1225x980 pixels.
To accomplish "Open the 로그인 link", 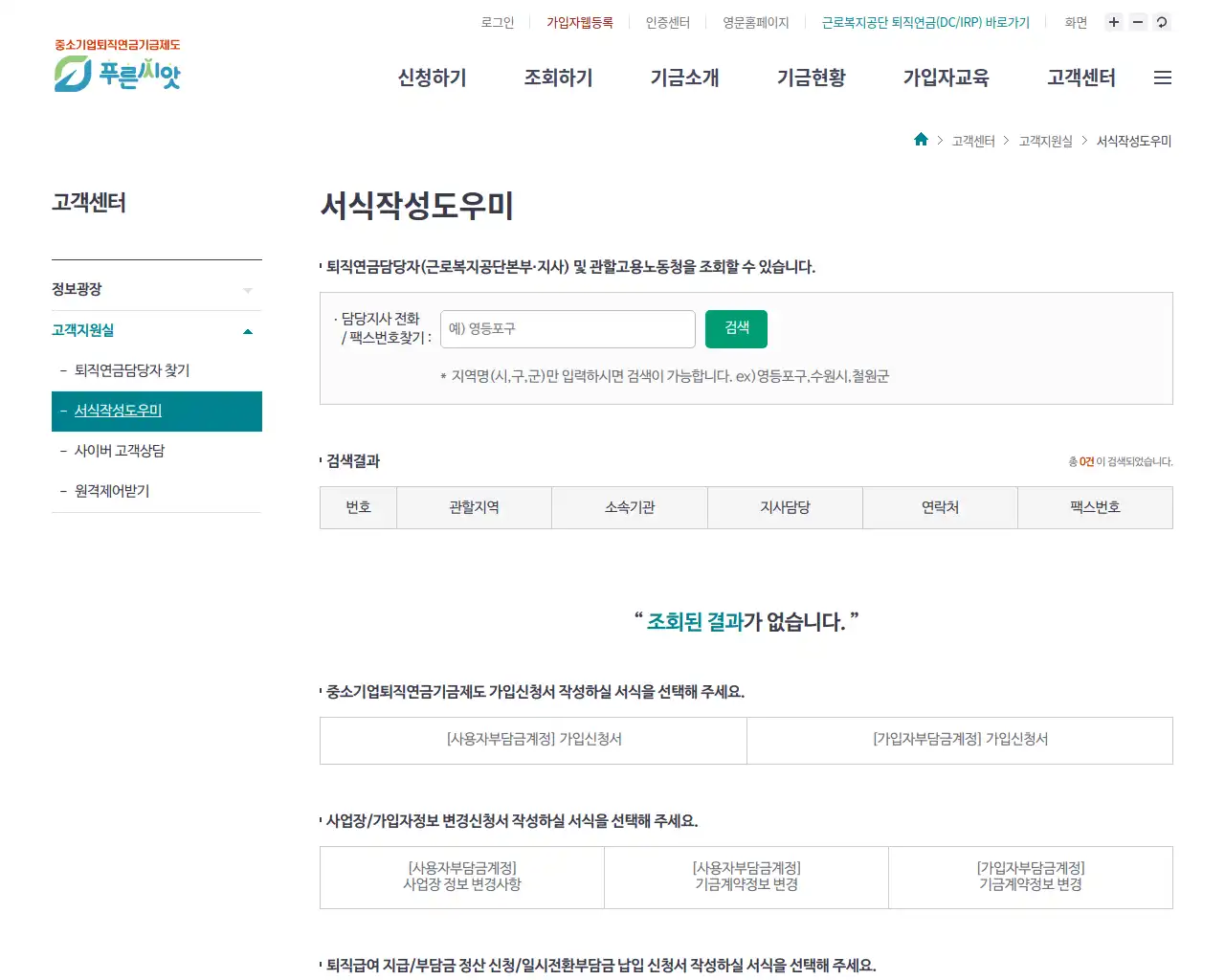I will [497, 22].
